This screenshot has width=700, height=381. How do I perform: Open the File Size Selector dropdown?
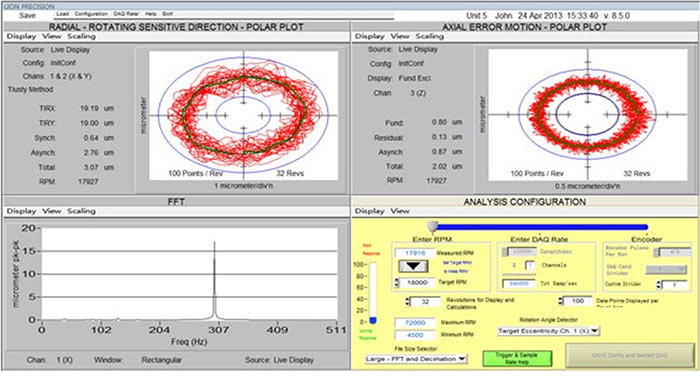pyautogui.click(x=416, y=359)
